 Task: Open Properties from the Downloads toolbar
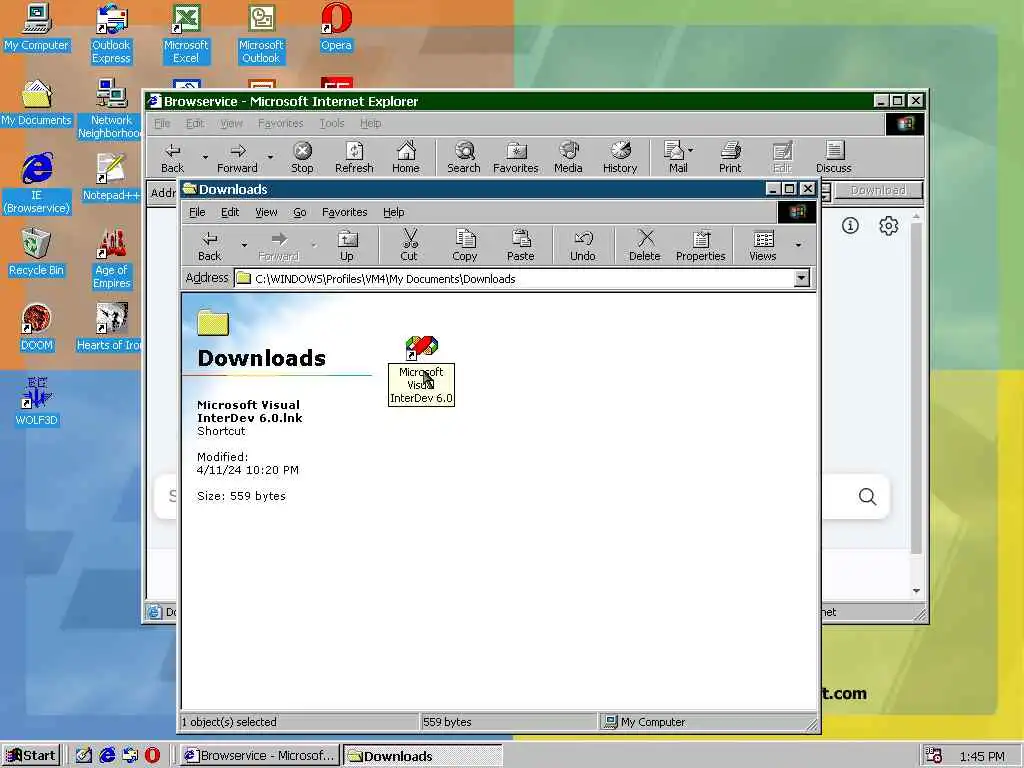tap(701, 246)
